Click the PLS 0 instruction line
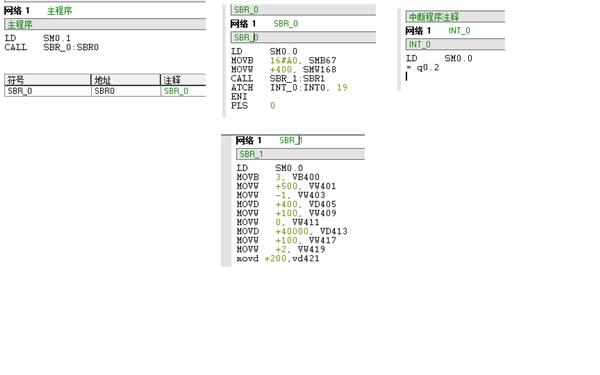 [253, 106]
